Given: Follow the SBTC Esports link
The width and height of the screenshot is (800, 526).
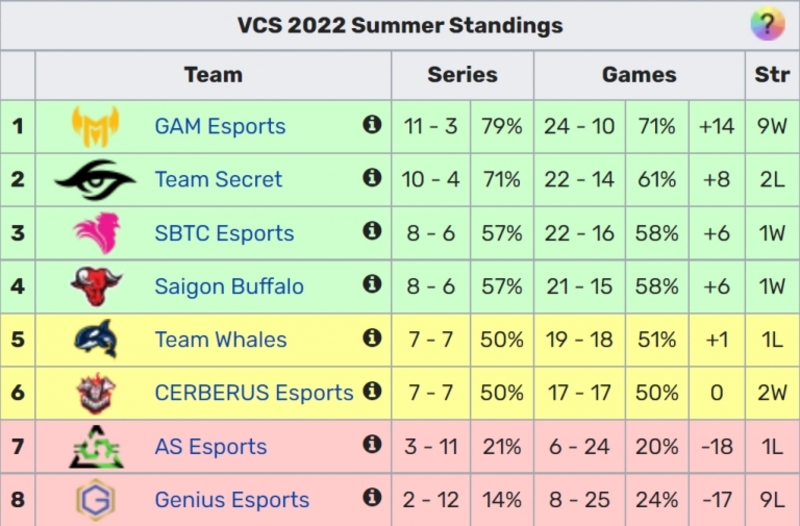Looking at the screenshot, I should 224,233.
